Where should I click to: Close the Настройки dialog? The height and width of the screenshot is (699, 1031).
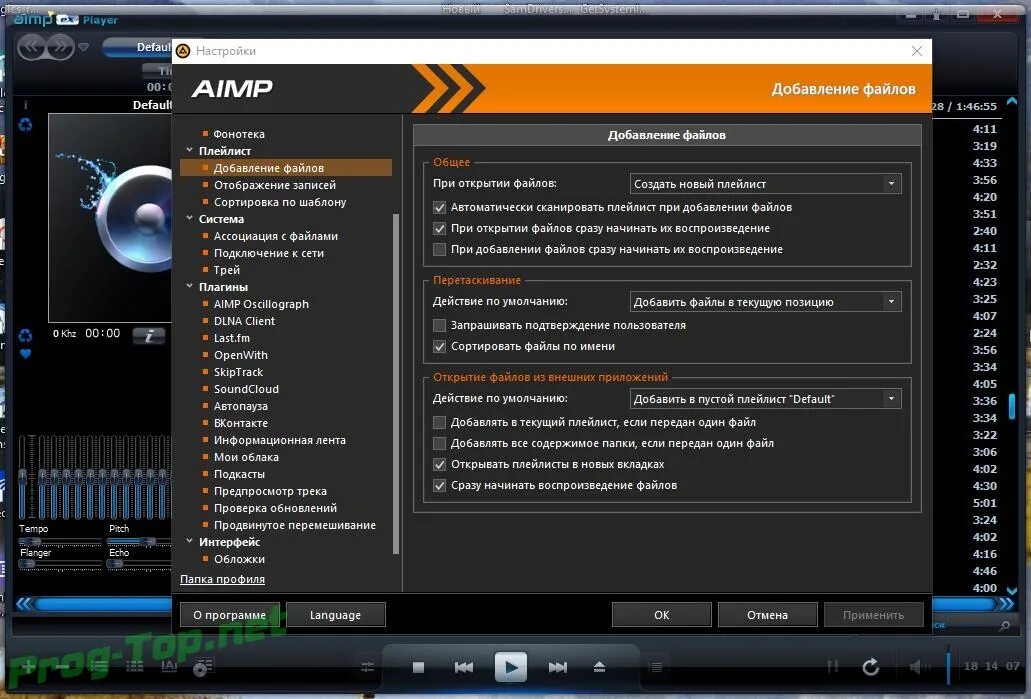917,51
